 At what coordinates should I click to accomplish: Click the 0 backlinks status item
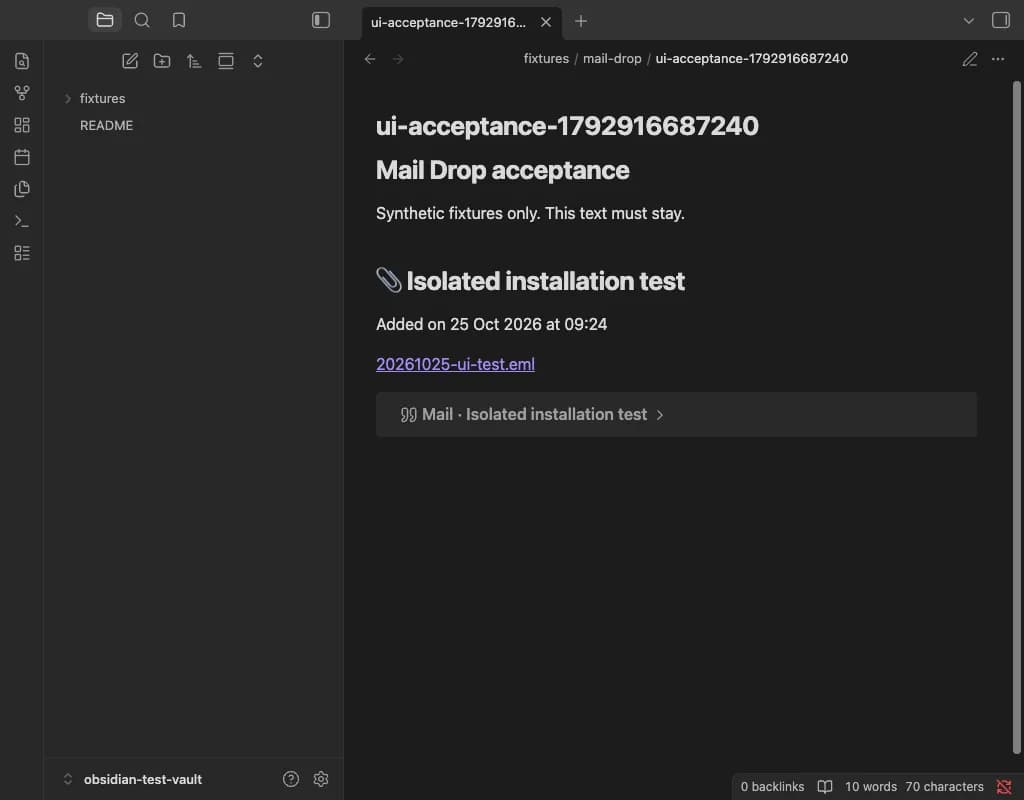[x=772, y=787]
